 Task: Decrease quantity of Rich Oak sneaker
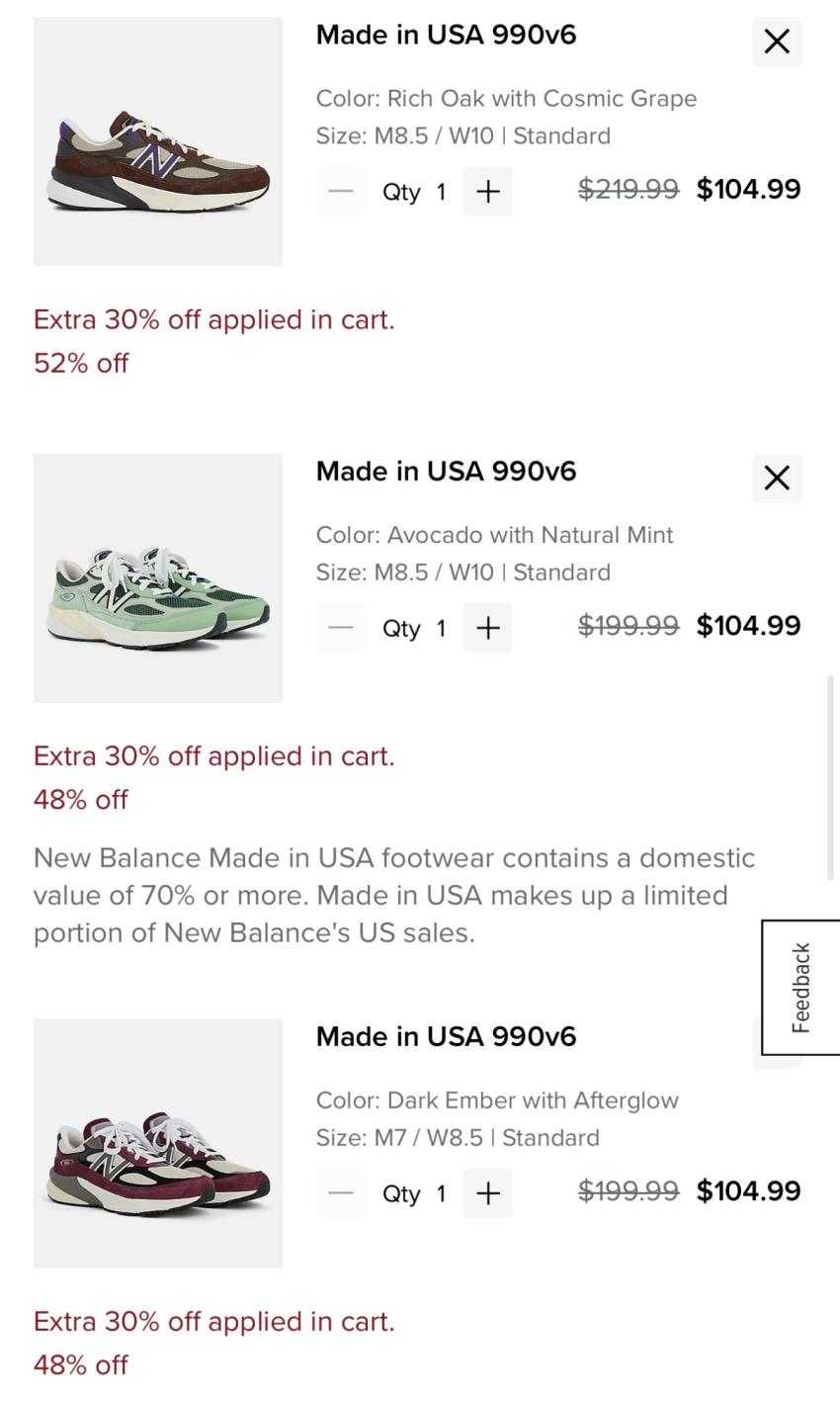(341, 192)
